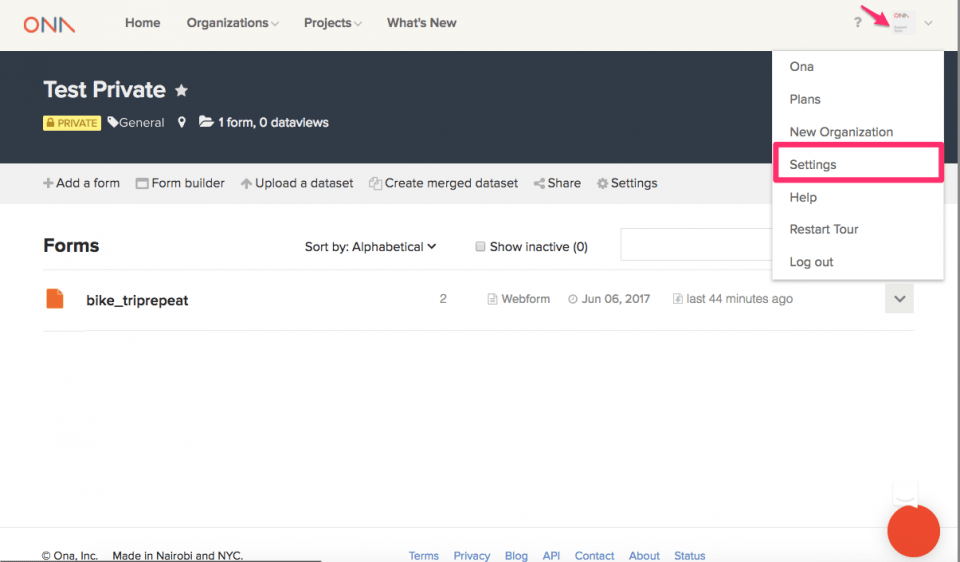The image size is (960, 562).
Task: Open the Terms footer link
Action: coord(424,555)
